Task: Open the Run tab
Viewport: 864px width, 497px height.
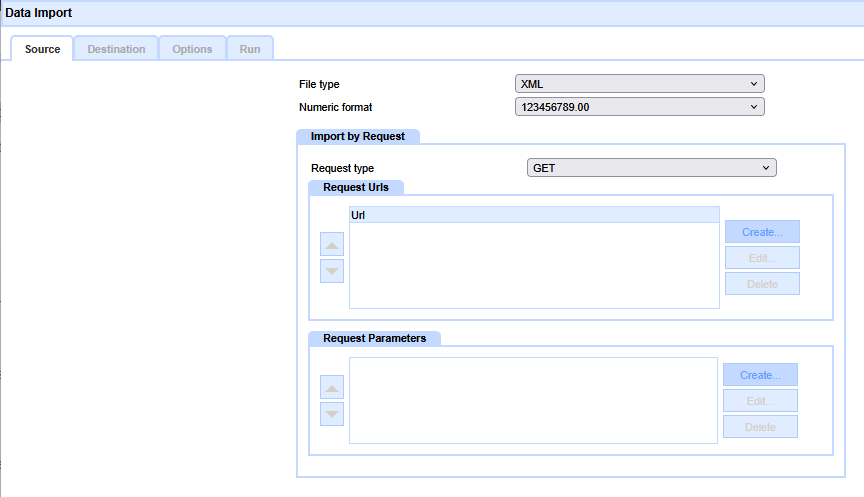Action: [250, 49]
